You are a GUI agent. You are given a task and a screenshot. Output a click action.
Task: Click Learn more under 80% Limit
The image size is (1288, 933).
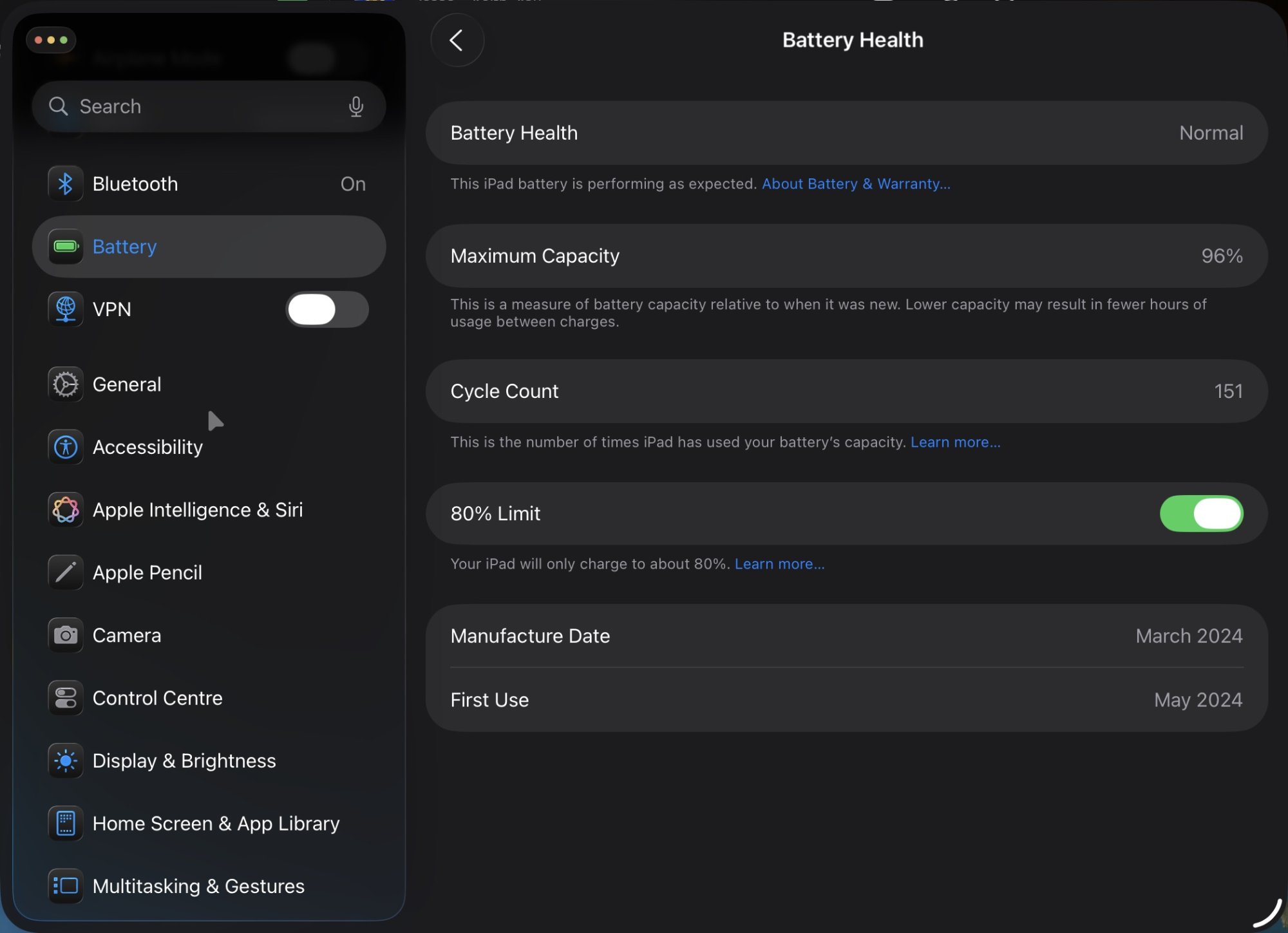click(x=779, y=564)
